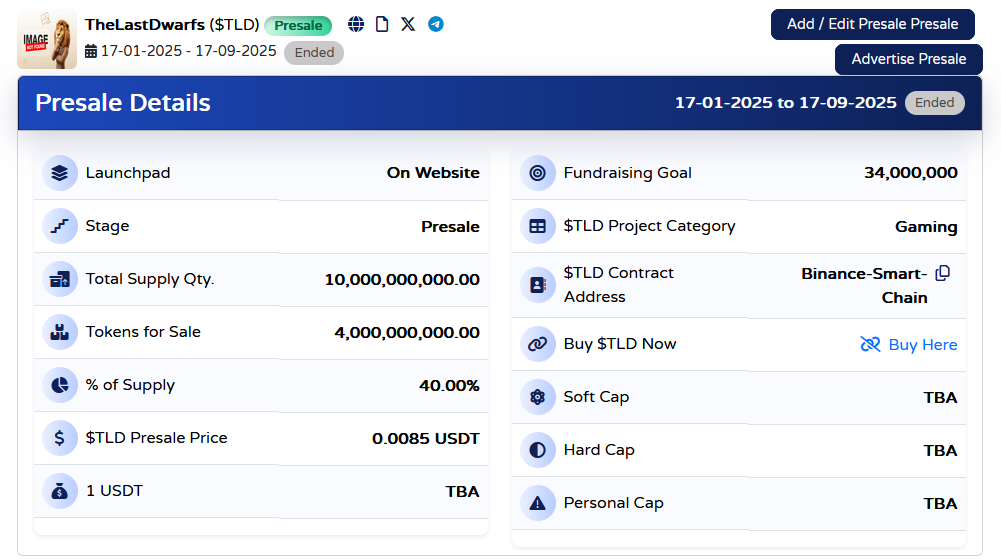Click the Launchpad layers icon
Viewport: 1001px width, 560px height.
click(x=60, y=173)
